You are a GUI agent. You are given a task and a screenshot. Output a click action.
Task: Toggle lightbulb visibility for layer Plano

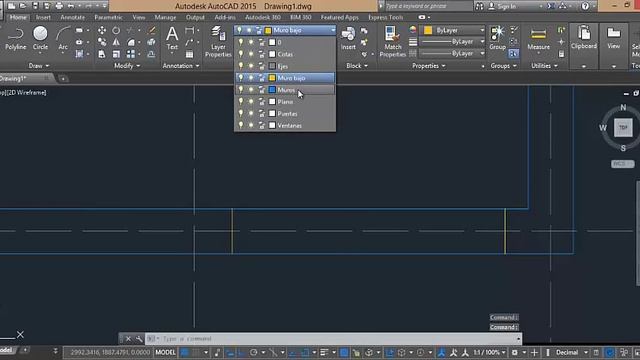[x=241, y=101]
